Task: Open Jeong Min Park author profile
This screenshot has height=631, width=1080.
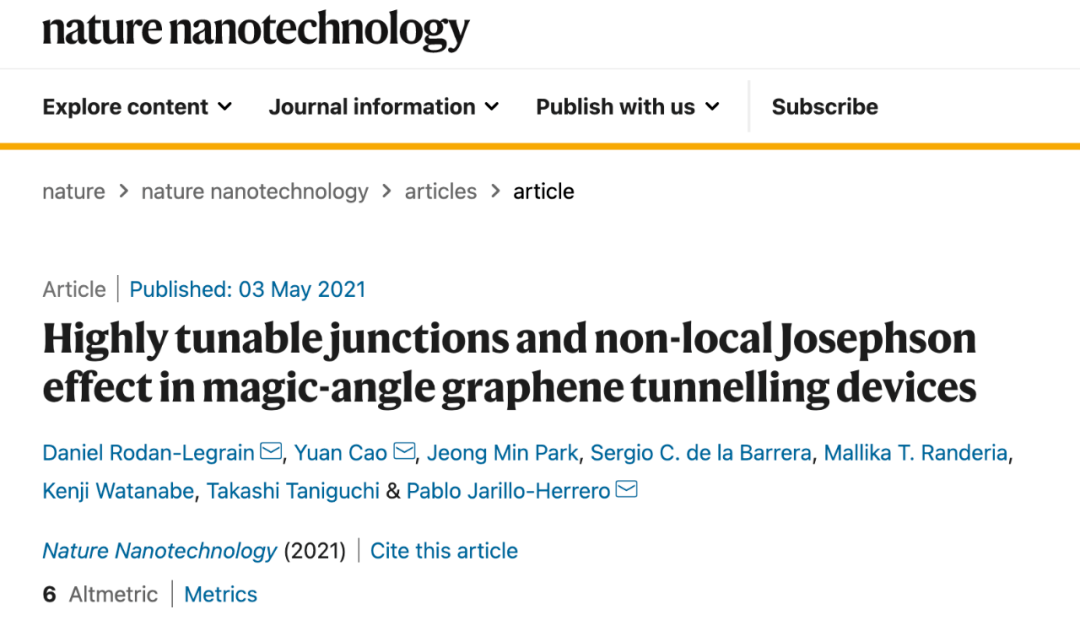Action: click(502, 453)
